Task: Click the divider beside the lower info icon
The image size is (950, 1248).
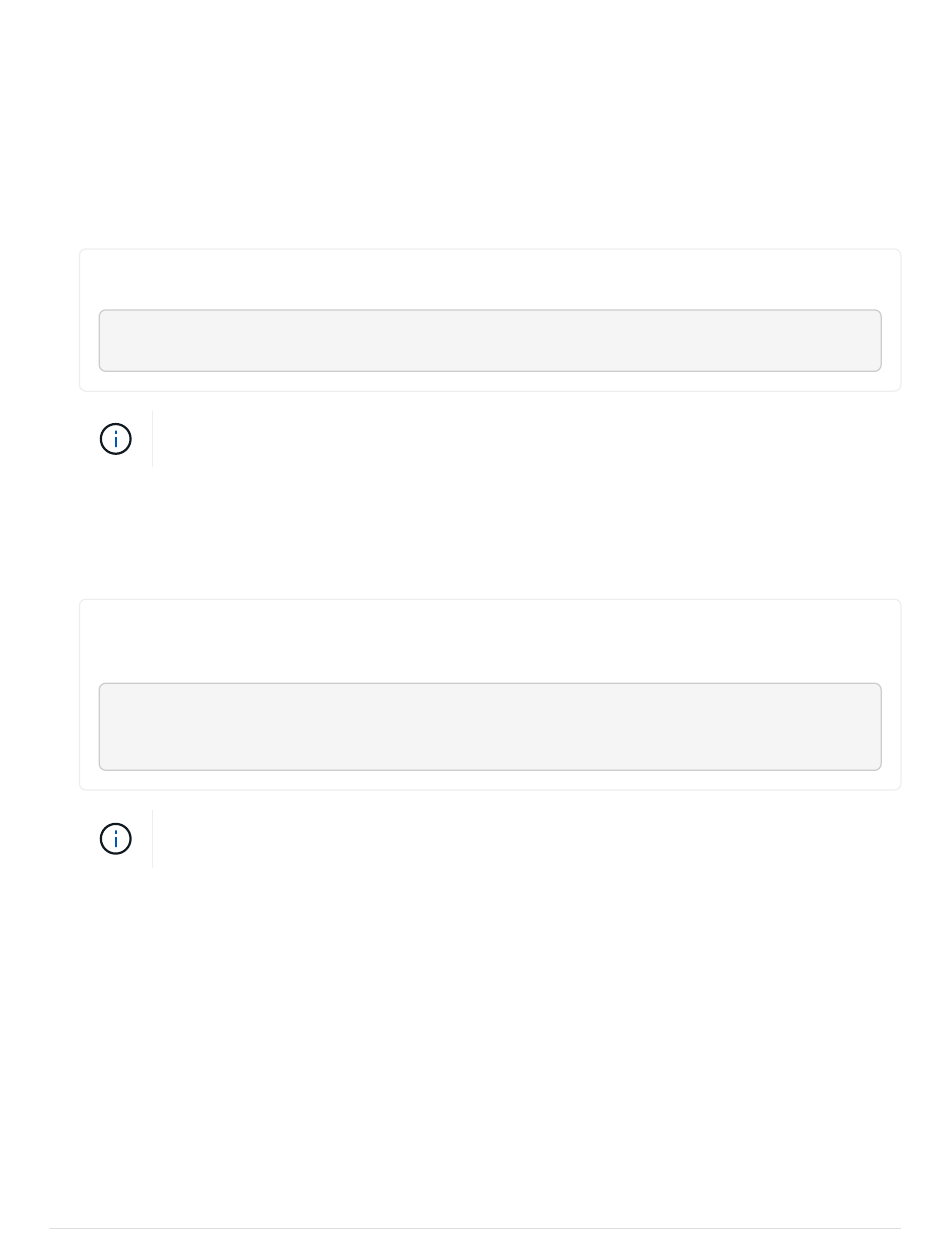Action: click(152, 838)
